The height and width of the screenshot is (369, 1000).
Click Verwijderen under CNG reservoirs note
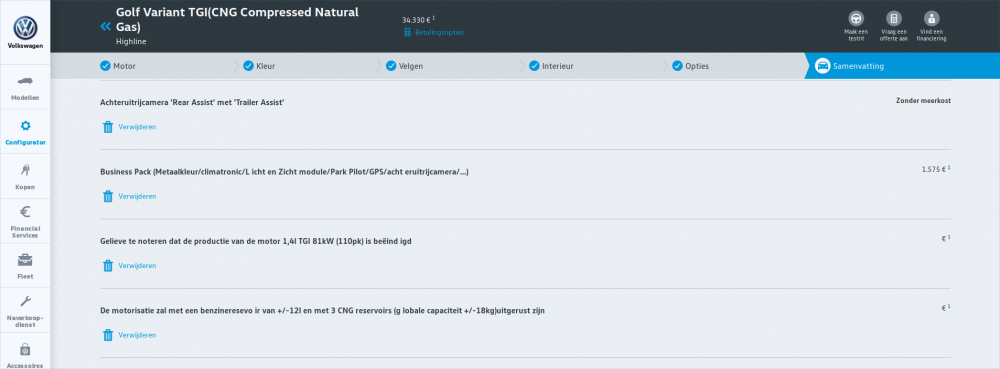click(137, 335)
